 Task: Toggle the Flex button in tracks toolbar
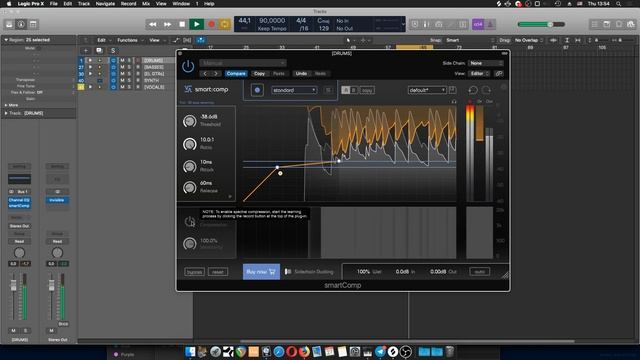tap(187, 40)
